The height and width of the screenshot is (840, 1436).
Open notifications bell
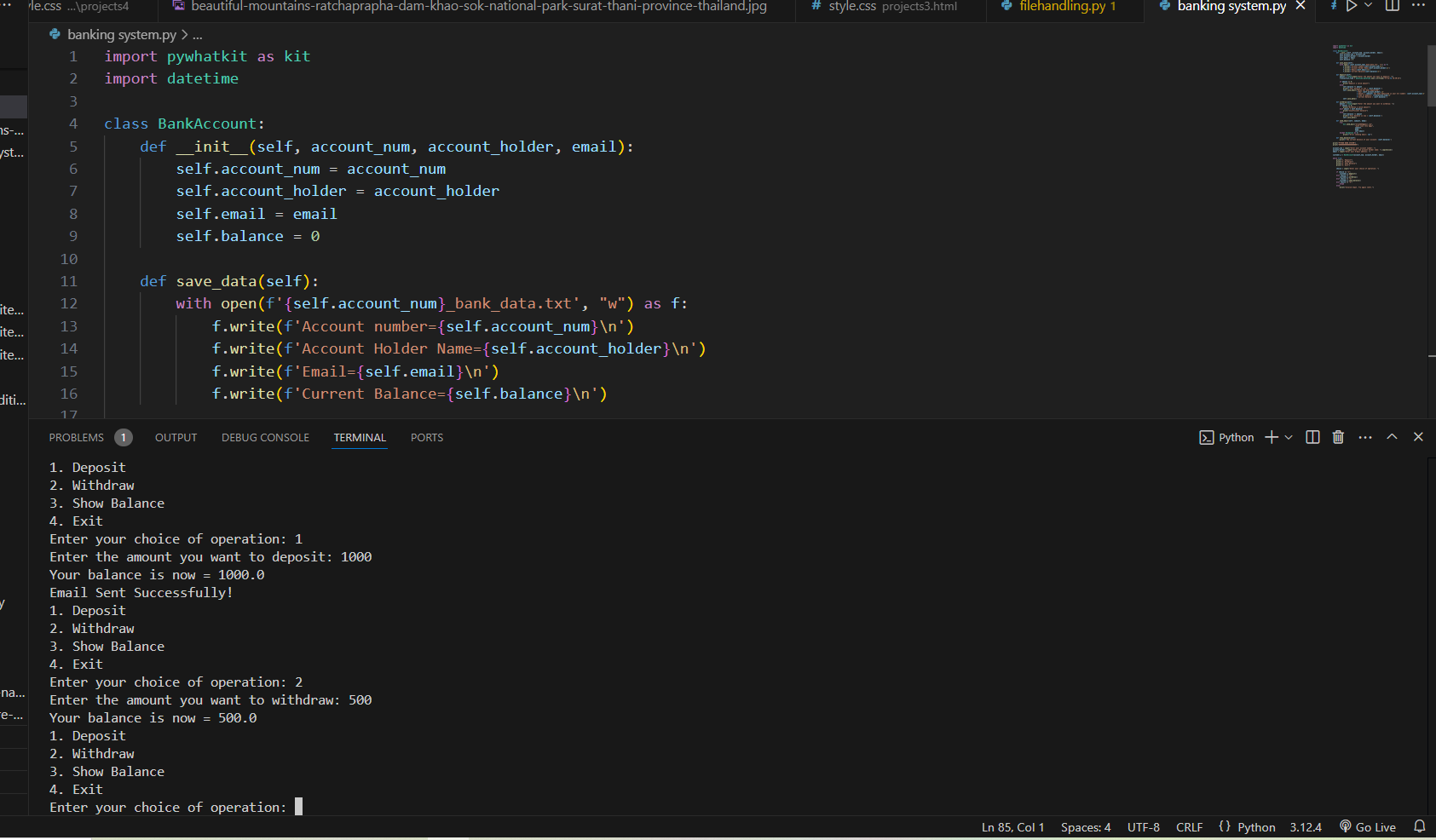(x=1420, y=826)
